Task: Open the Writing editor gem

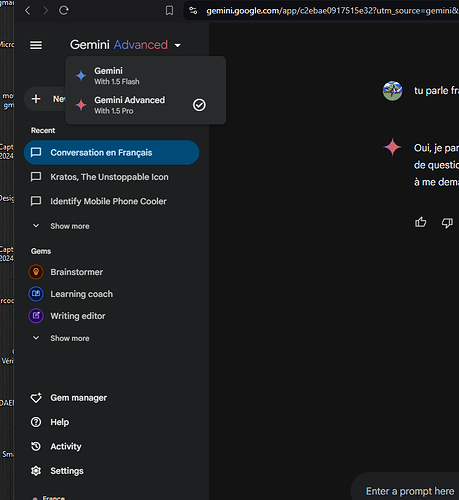Action: coord(78,316)
